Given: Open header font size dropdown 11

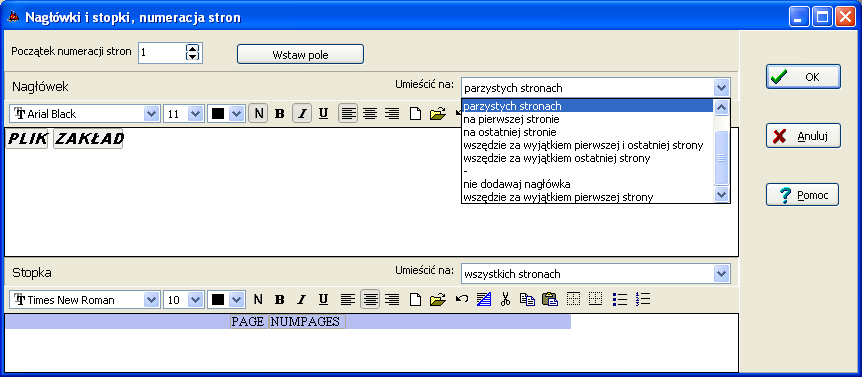Looking at the screenshot, I should click(195, 114).
